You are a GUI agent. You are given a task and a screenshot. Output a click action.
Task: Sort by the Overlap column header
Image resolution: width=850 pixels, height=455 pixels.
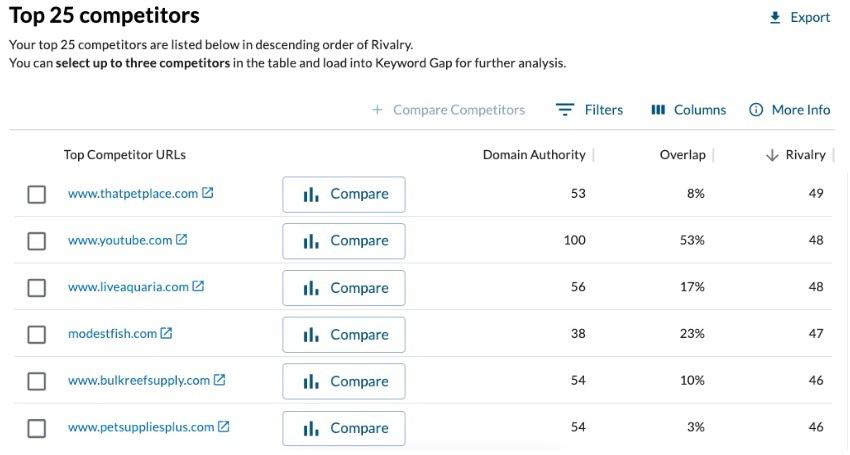tap(682, 155)
